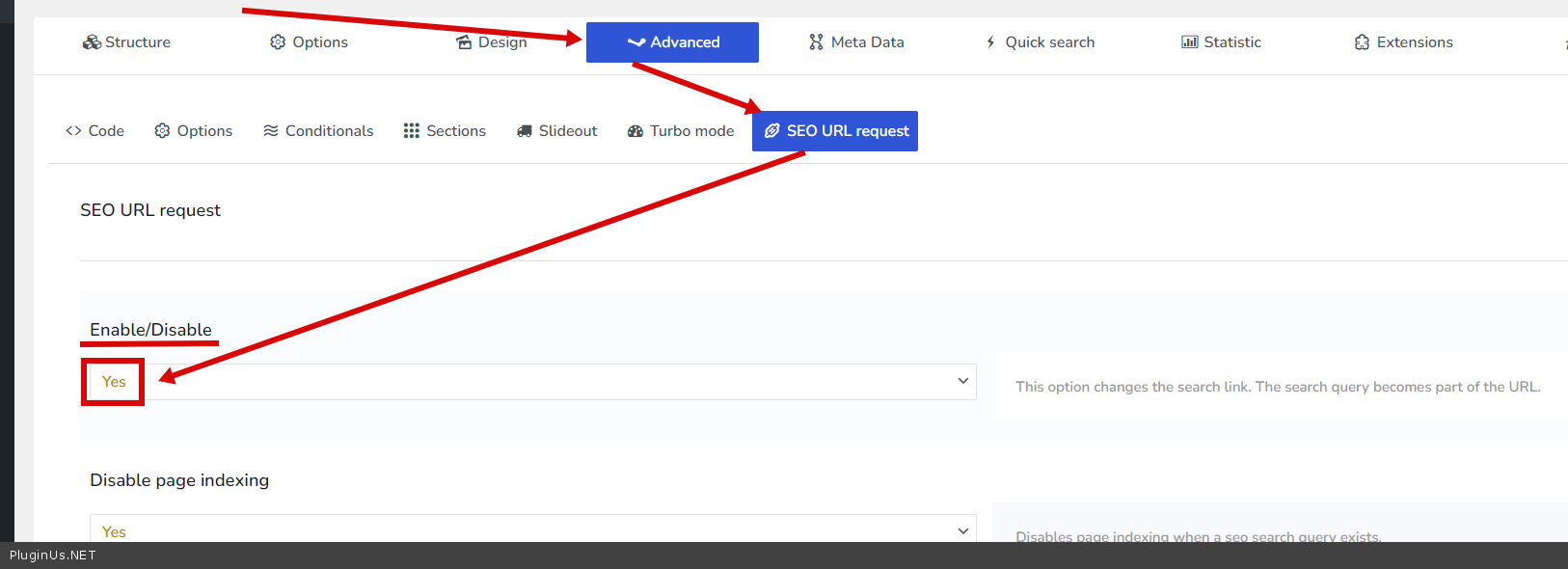This screenshot has width=1568, height=569.
Task: Click the Enable/Disable field label
Action: pyautogui.click(x=150, y=330)
